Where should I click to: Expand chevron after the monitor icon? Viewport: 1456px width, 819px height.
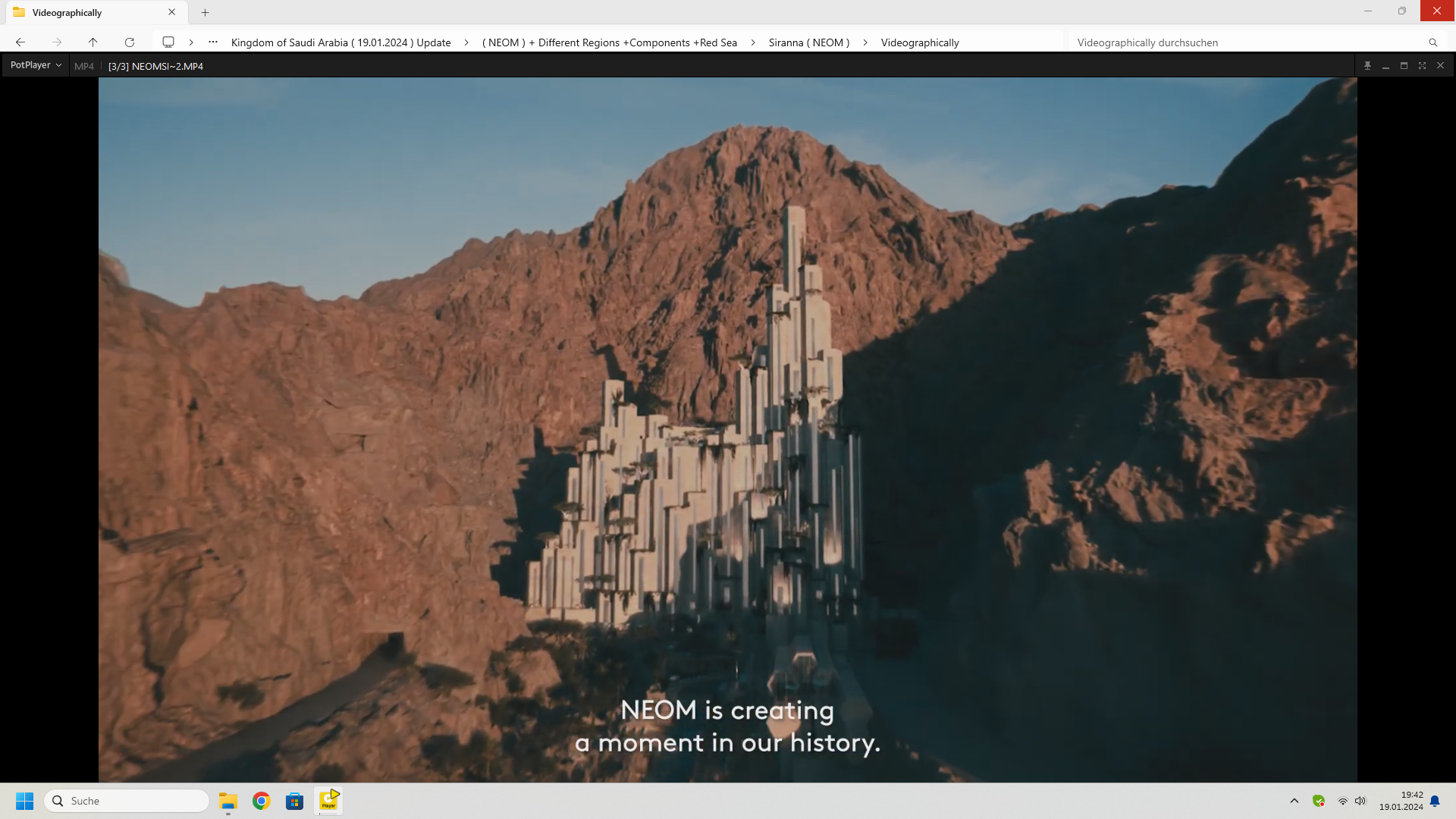(191, 42)
